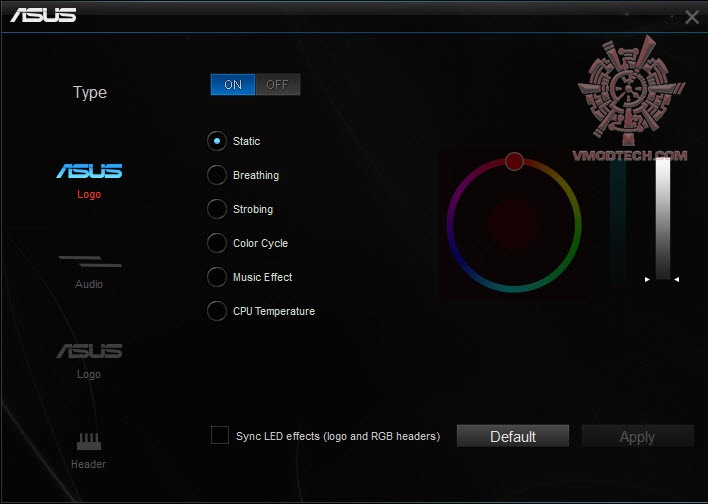708x504 pixels.
Task: Turn LED lighting ON
Action: point(233,84)
